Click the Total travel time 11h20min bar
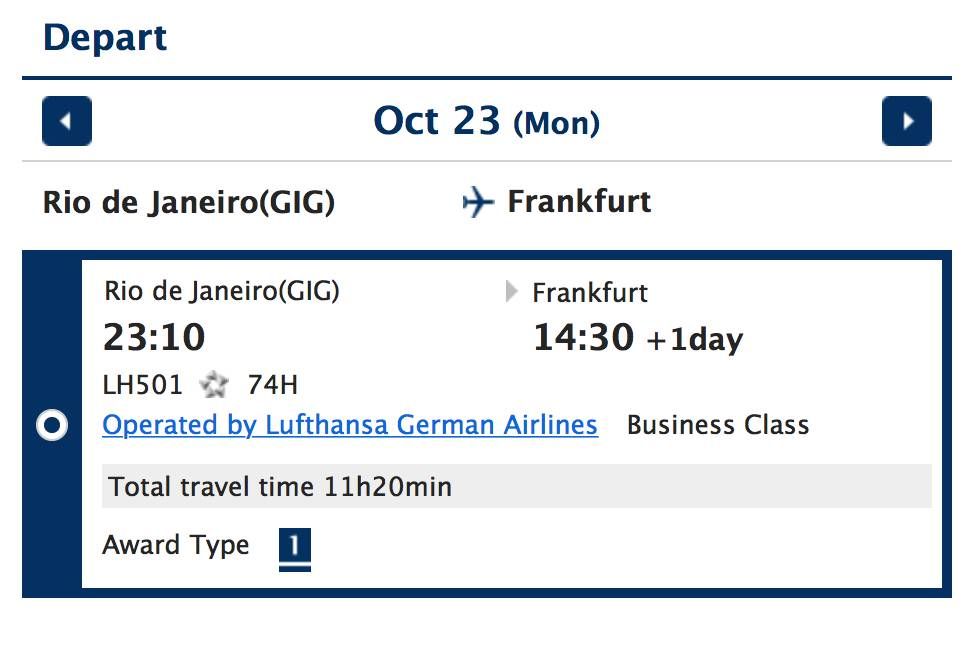 click(x=516, y=486)
